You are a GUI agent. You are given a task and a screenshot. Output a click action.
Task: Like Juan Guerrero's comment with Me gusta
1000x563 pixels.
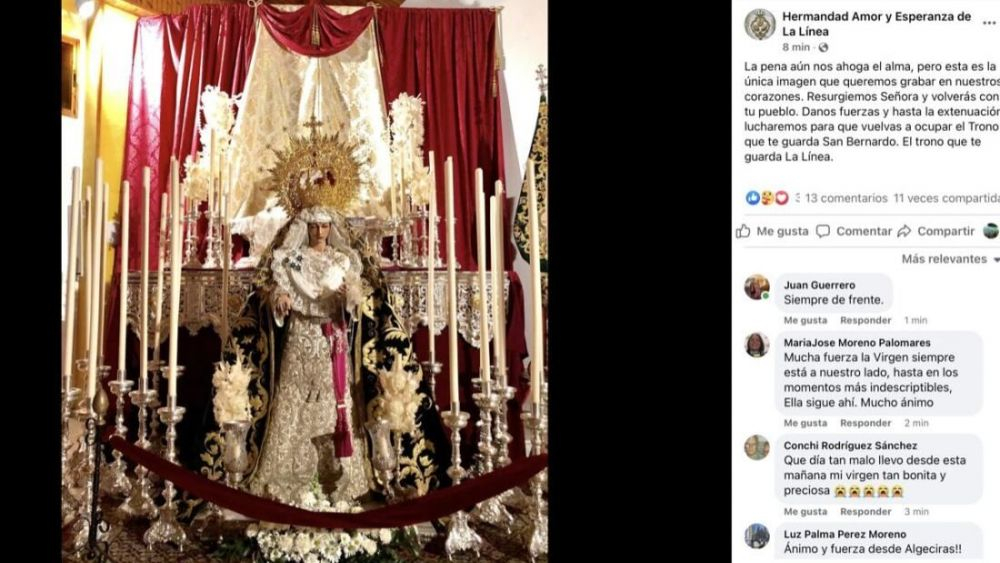pos(805,320)
